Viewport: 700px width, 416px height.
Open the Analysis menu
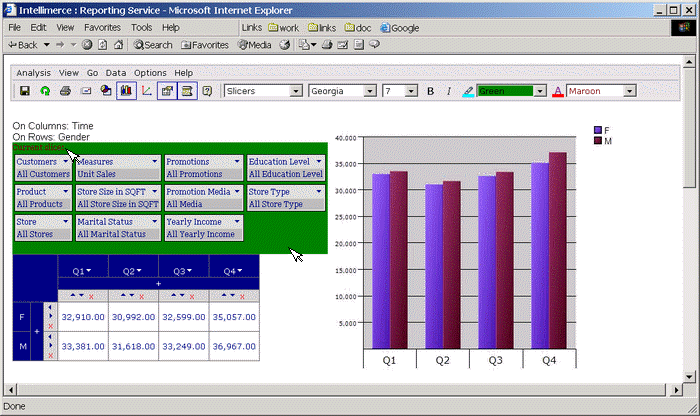(33, 73)
